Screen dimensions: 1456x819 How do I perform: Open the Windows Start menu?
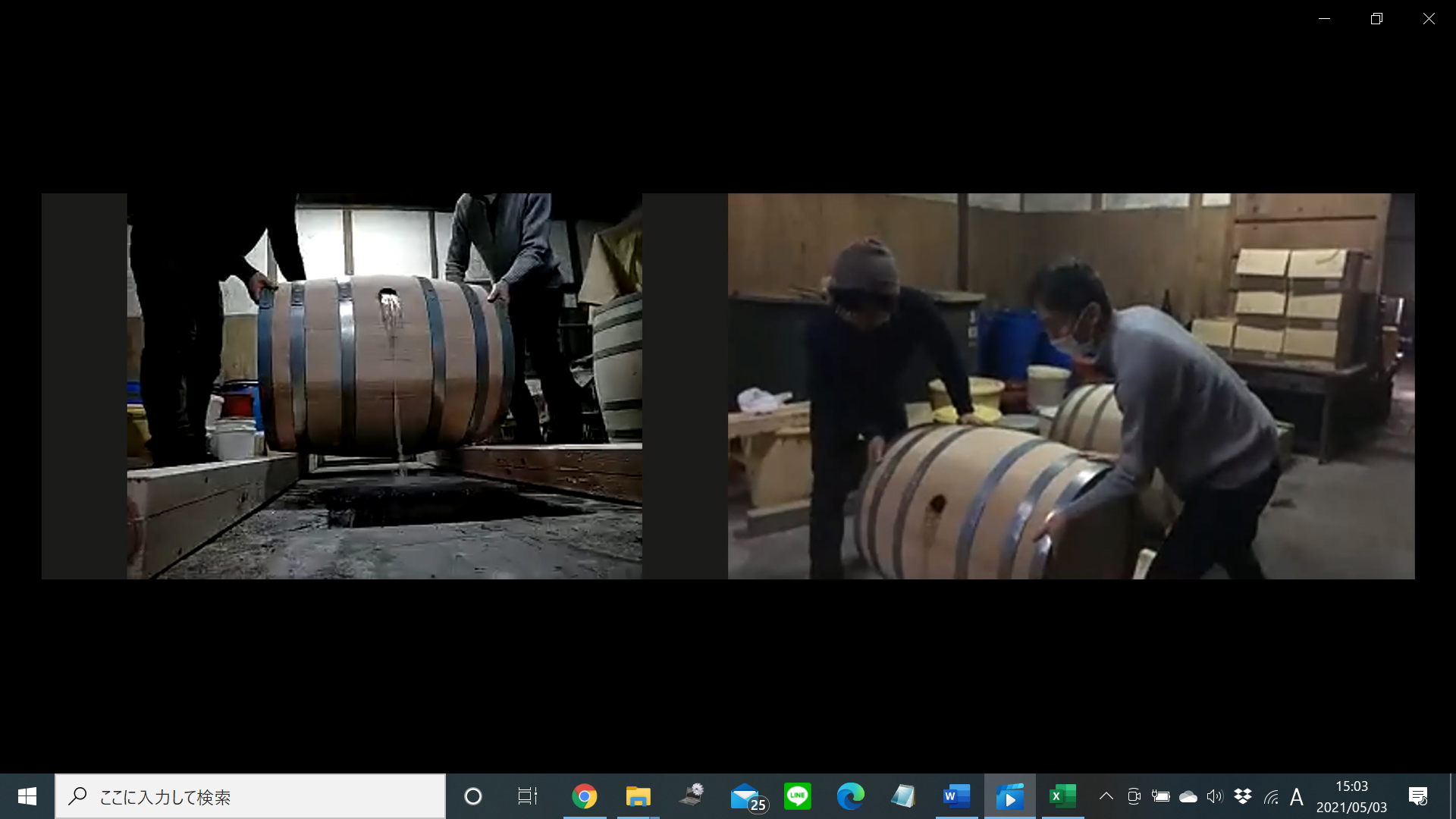(27, 796)
